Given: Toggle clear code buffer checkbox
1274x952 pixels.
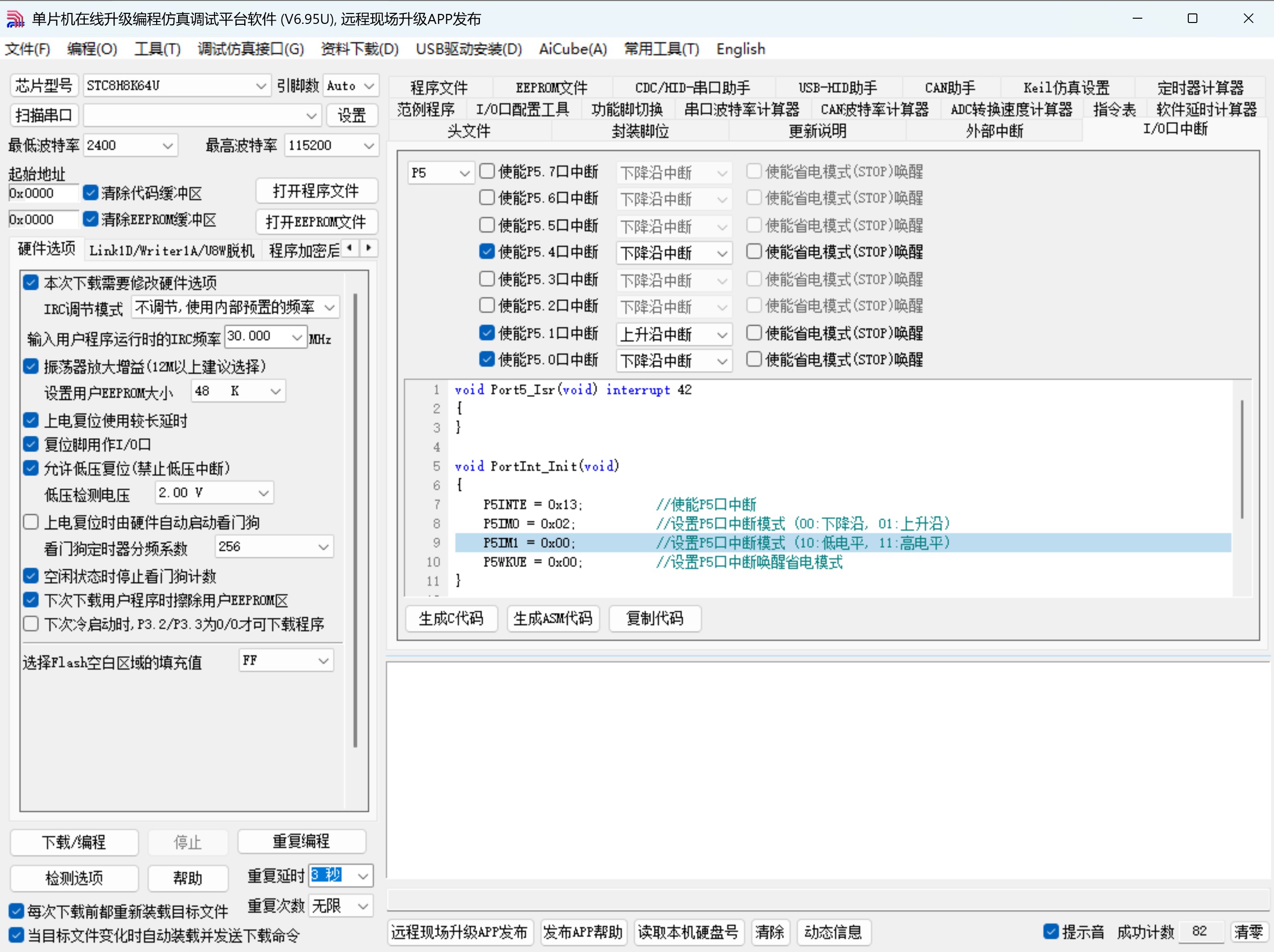Looking at the screenshot, I should pos(91,193).
